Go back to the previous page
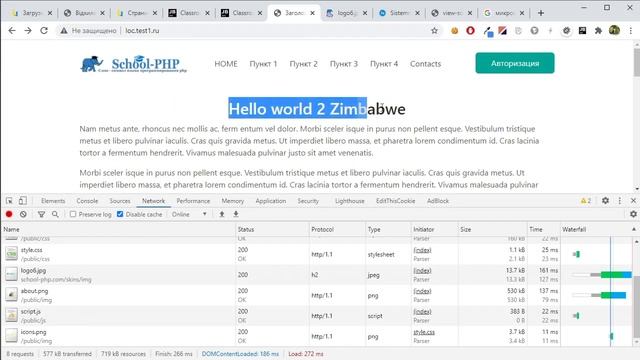Image resolution: width=640 pixels, height=360 pixels. (x=12, y=31)
